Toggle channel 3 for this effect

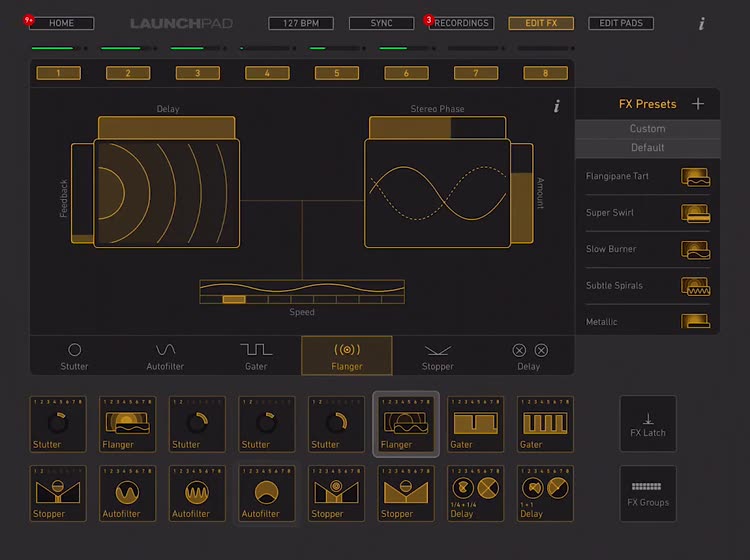(x=198, y=73)
